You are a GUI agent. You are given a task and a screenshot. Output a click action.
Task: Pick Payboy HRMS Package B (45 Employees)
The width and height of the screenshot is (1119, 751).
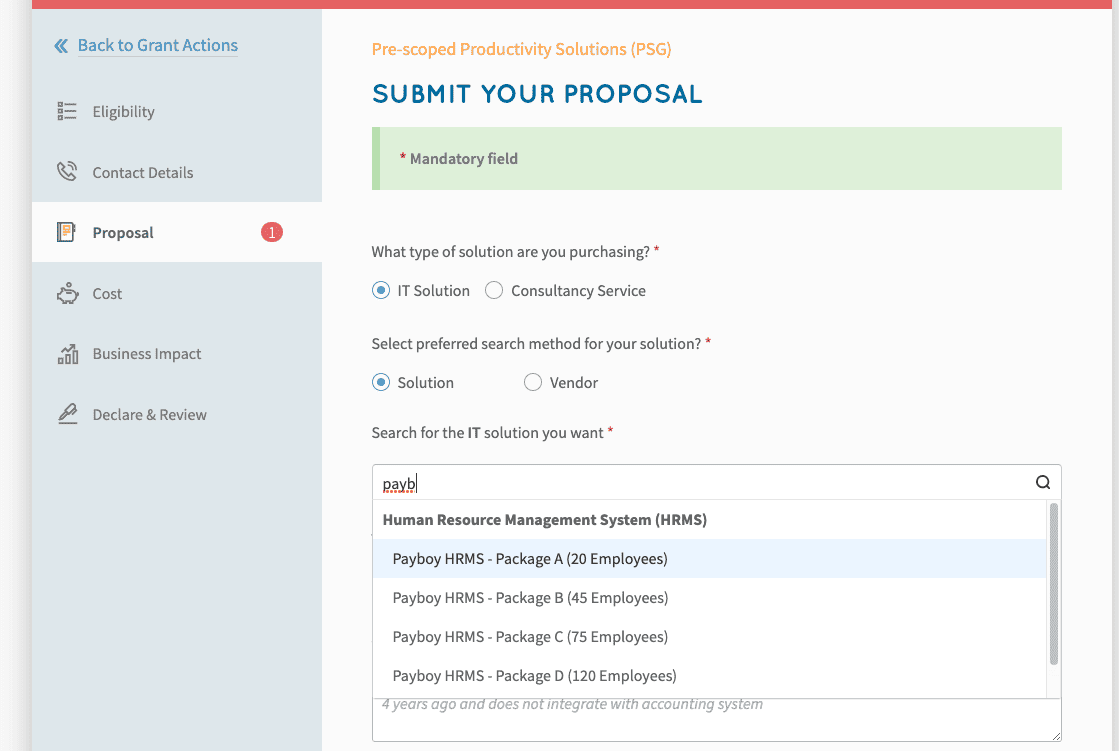tap(530, 598)
